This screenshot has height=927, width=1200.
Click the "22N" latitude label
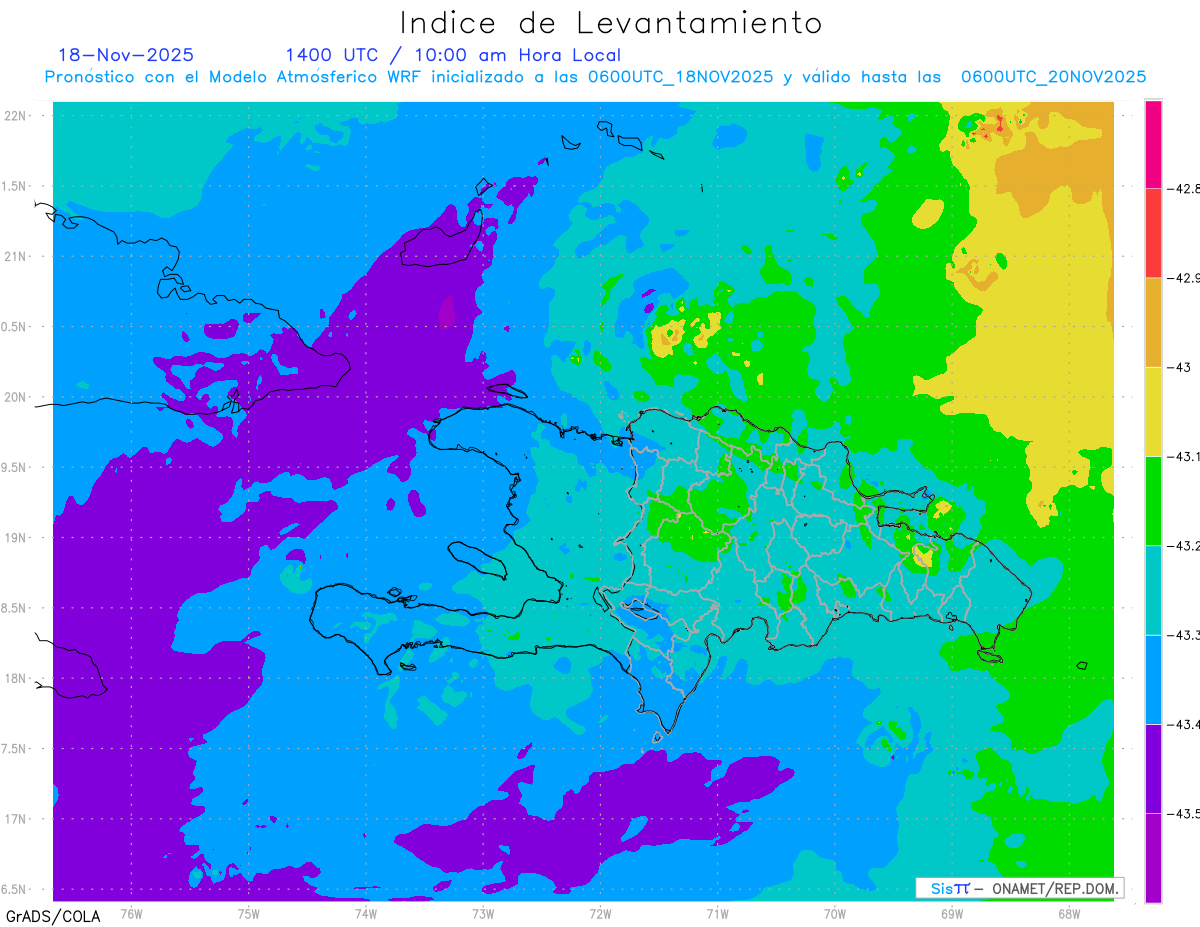17,115
